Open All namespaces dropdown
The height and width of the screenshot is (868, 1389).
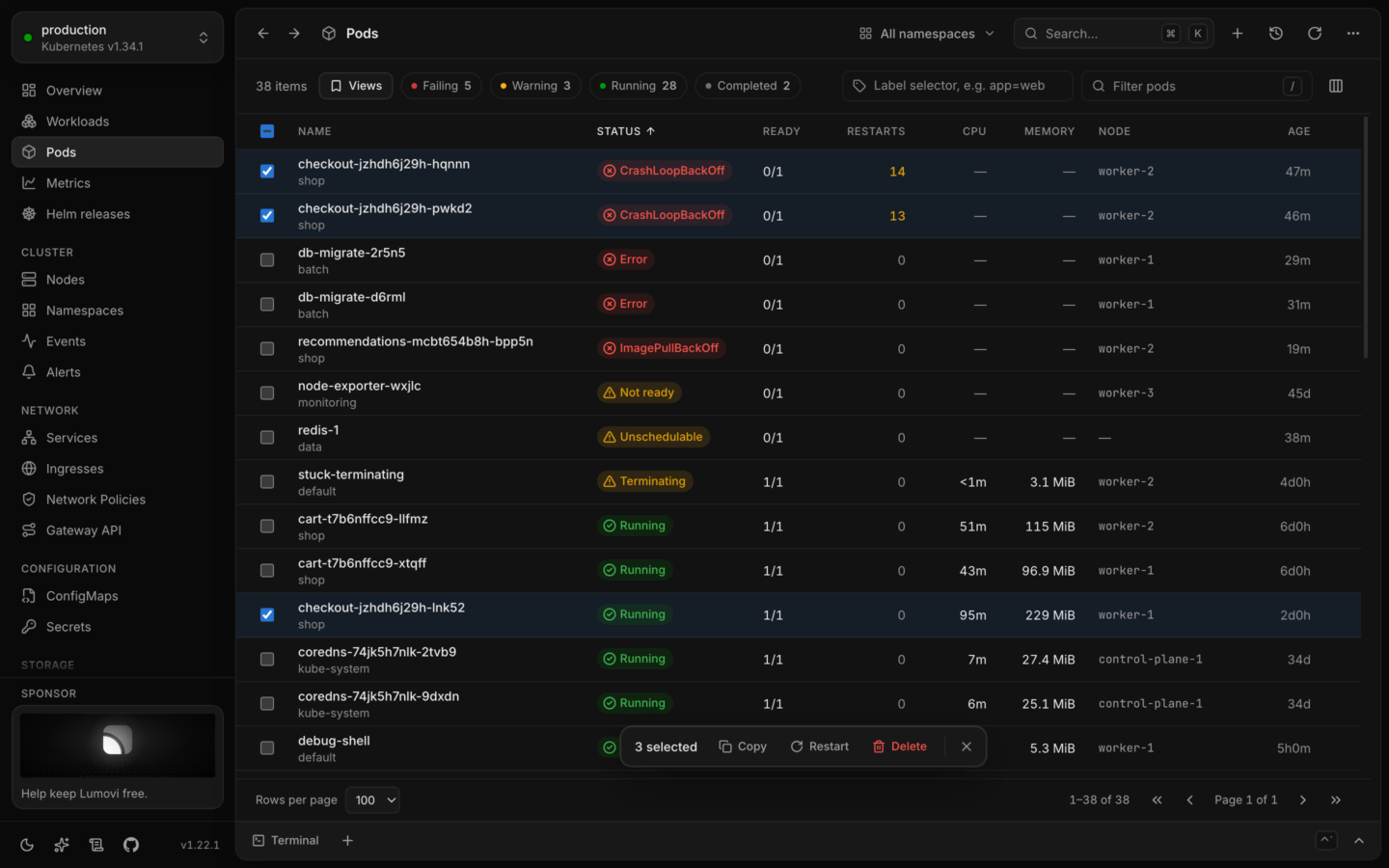[927, 34]
